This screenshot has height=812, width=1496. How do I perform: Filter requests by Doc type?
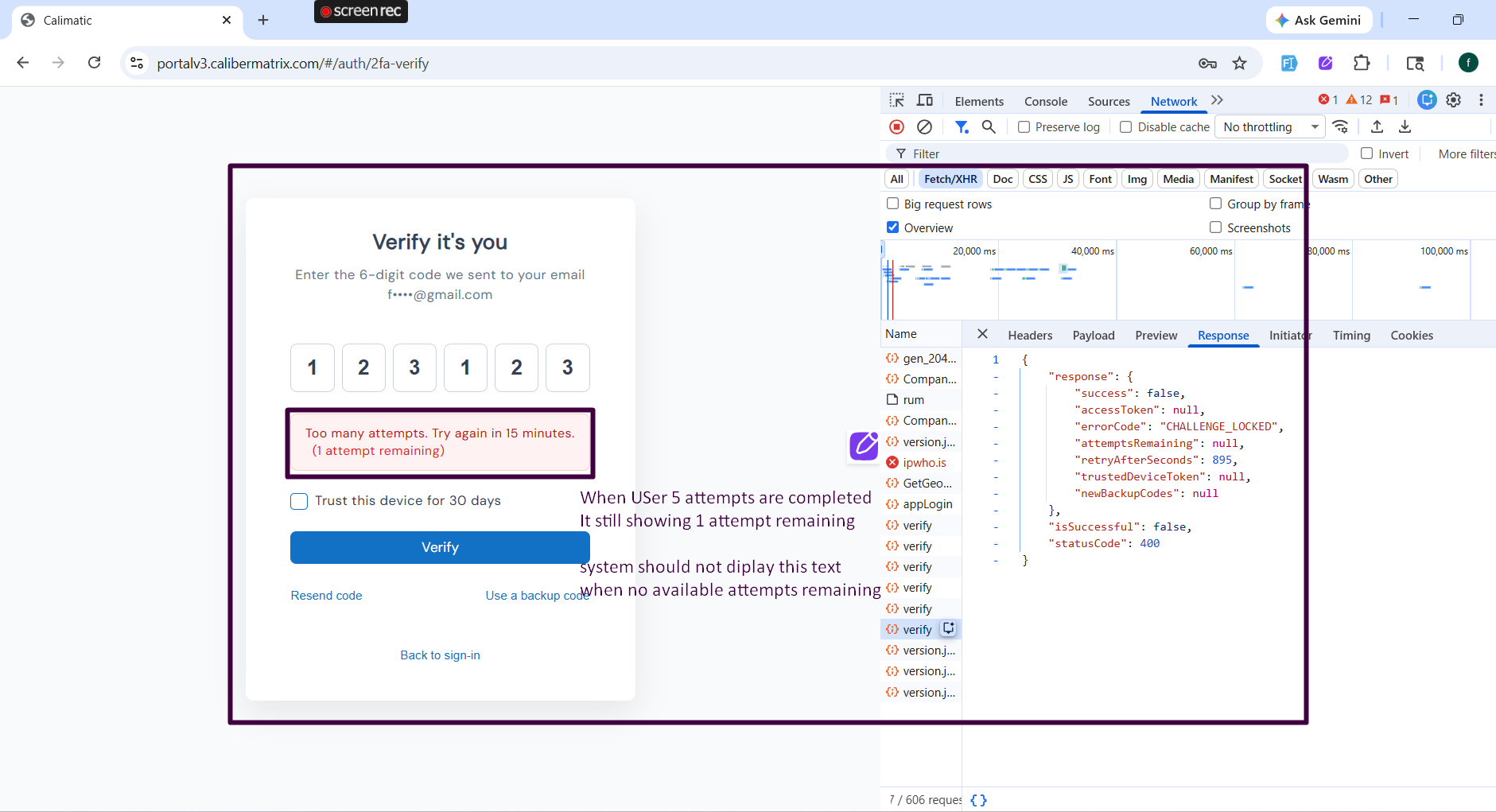click(x=1003, y=179)
